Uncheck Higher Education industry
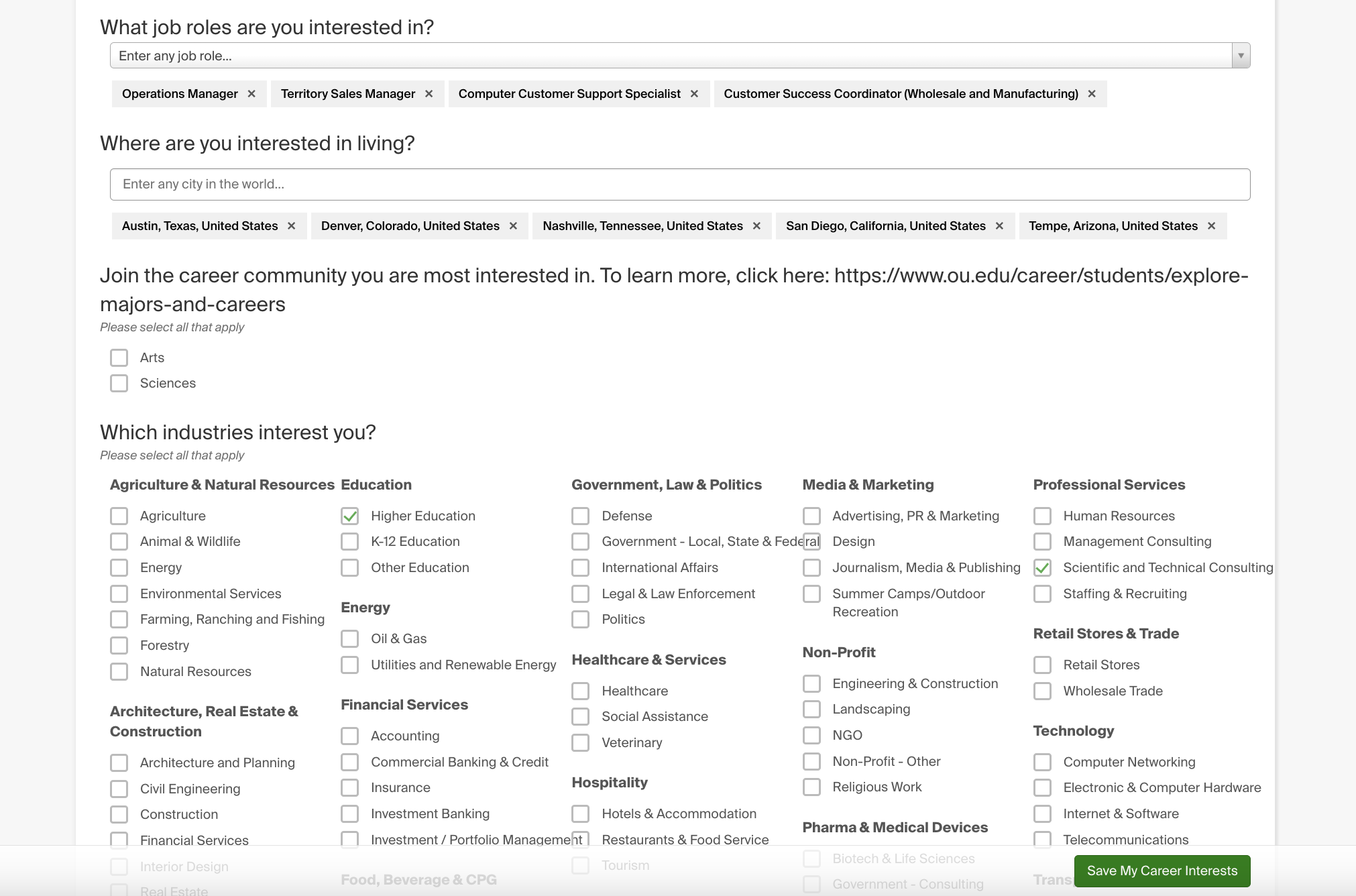Screen dimensions: 1356x896 350,516
